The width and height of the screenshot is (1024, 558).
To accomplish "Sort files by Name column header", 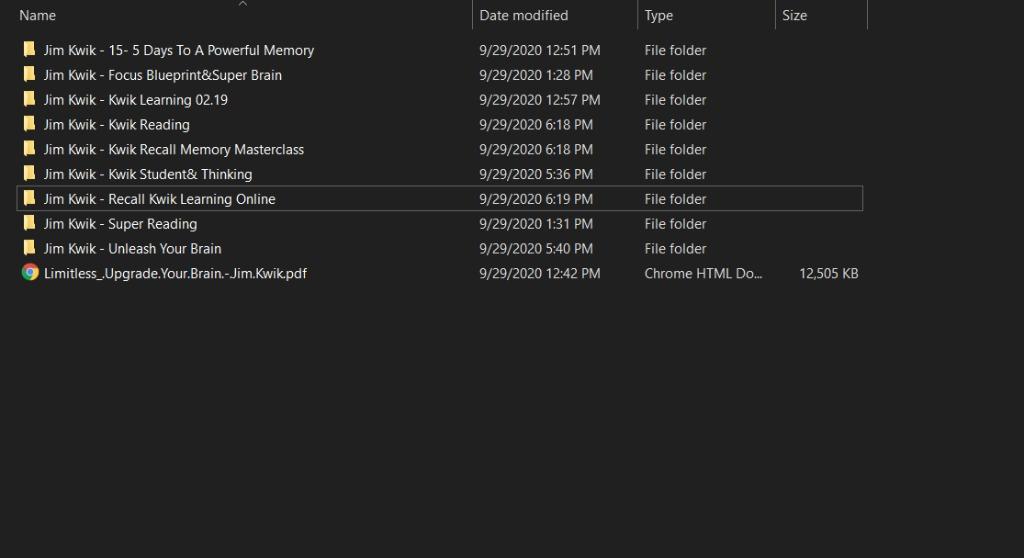I will click(x=38, y=16).
